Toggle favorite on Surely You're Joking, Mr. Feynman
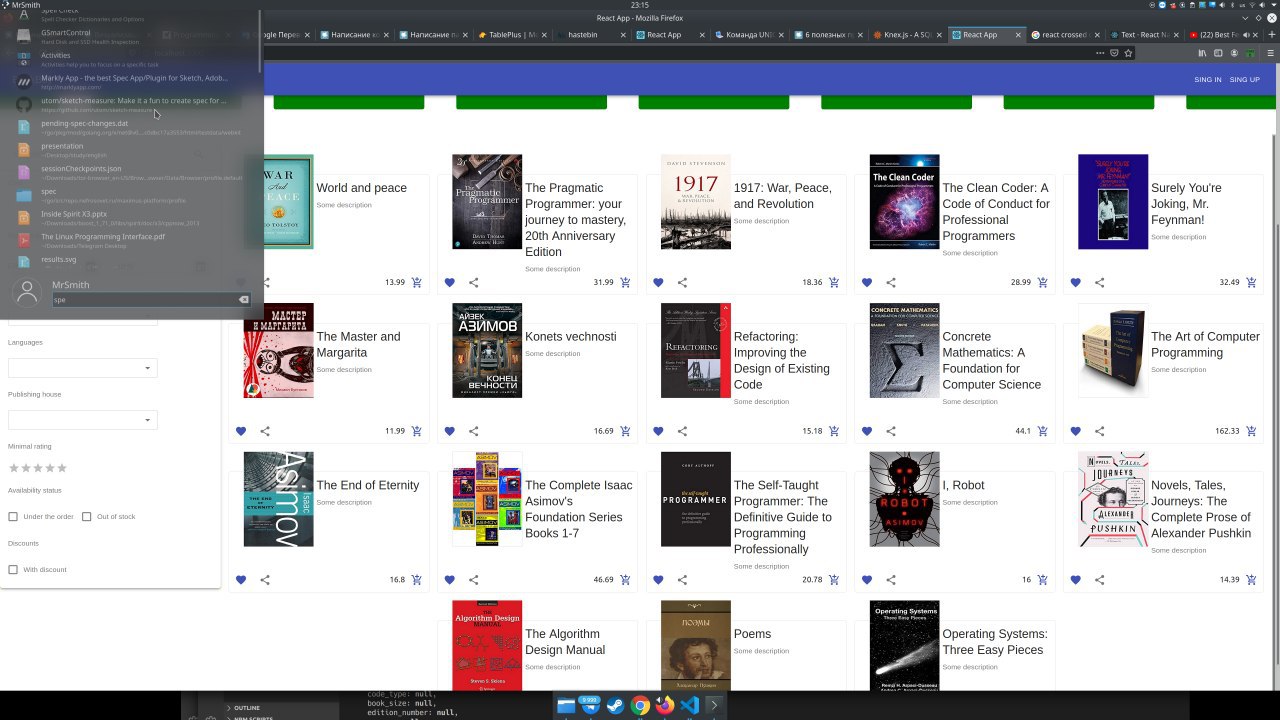Viewport: 1280px width, 720px height. (1076, 283)
